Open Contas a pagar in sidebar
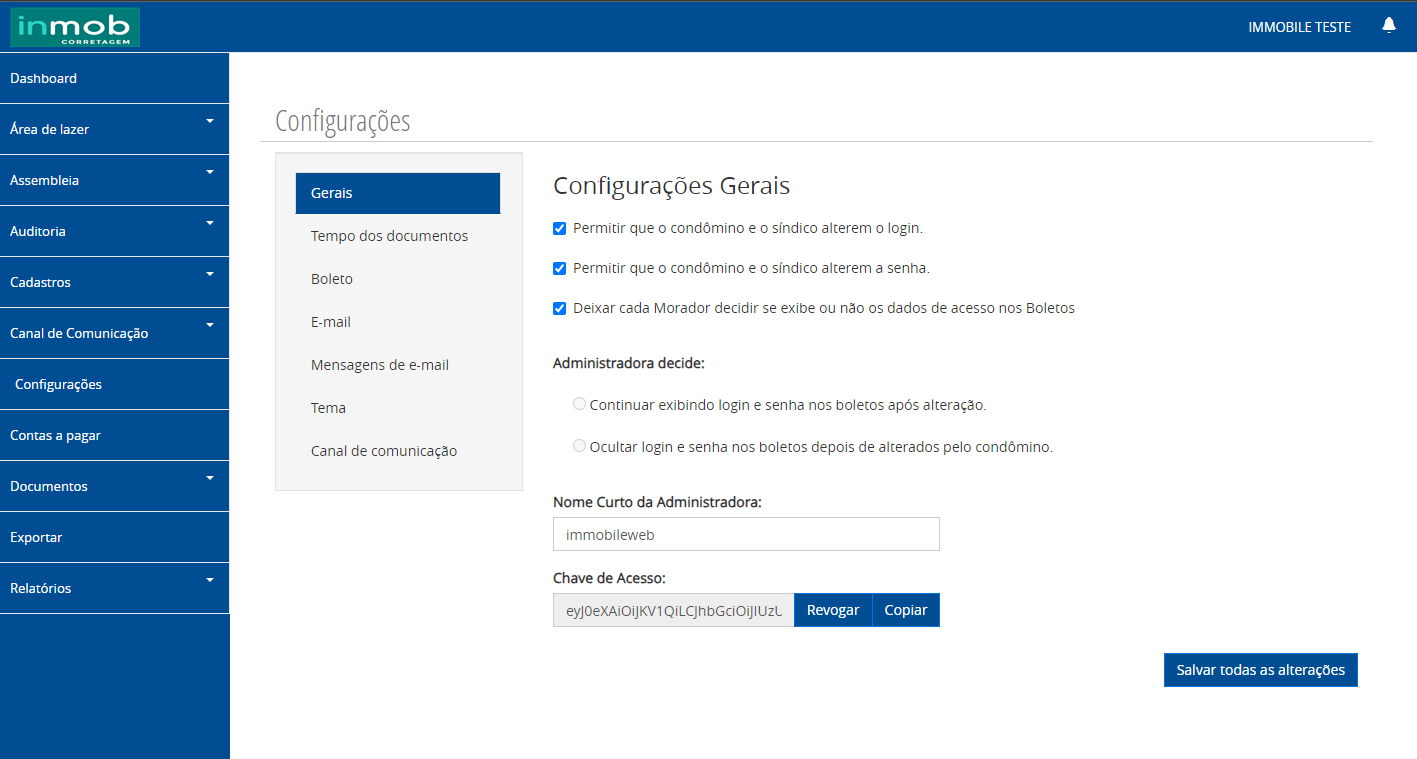This screenshot has width=1417, height=759. [x=114, y=435]
